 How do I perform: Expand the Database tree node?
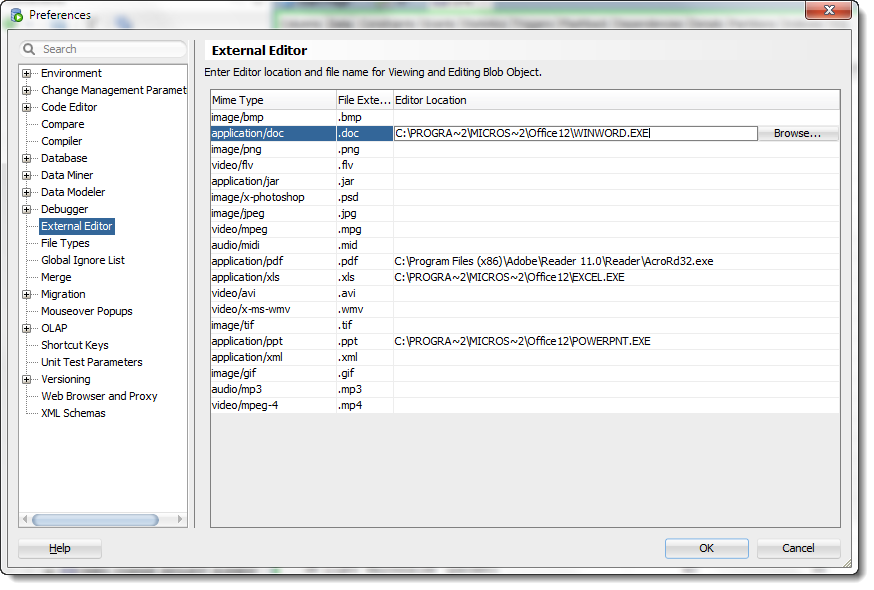pyautogui.click(x=26, y=158)
